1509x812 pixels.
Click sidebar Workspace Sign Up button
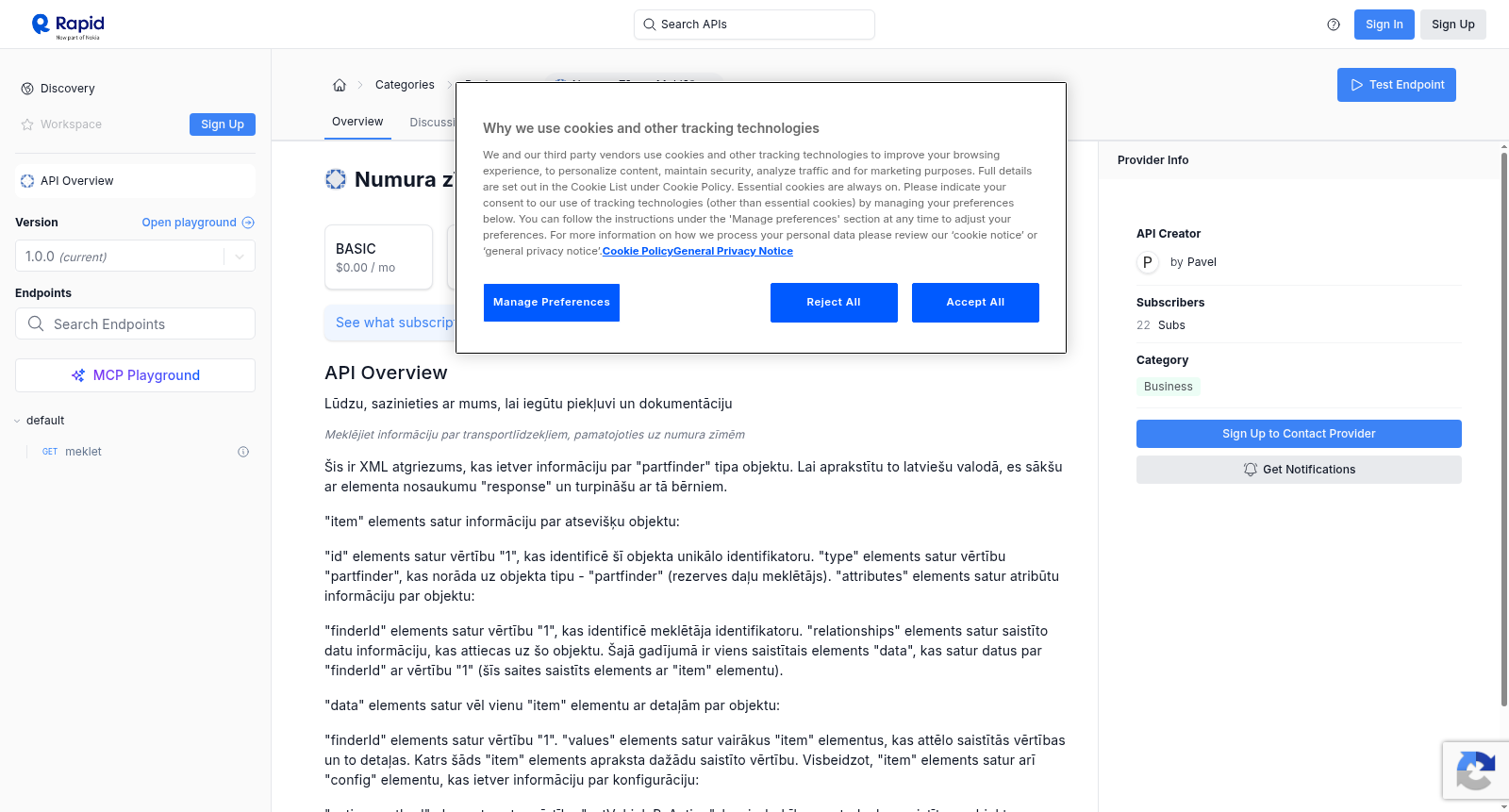223,124
